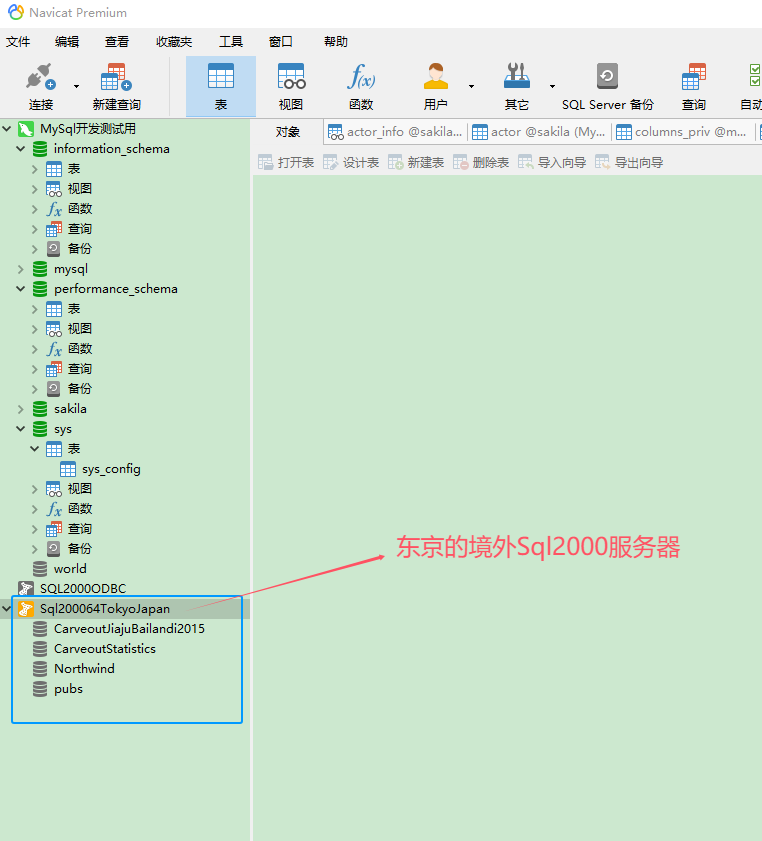Click the Export Wizard (导出向导) button
The width and height of the screenshot is (762, 841).
coord(629,163)
